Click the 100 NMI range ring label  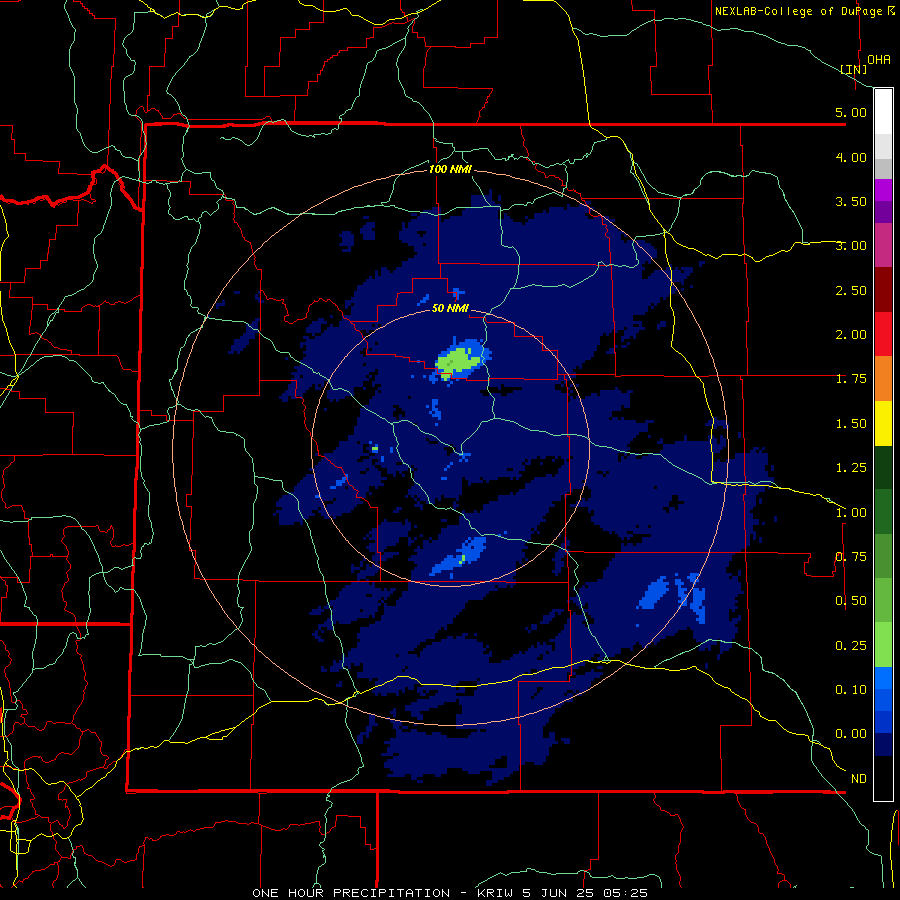click(x=450, y=169)
